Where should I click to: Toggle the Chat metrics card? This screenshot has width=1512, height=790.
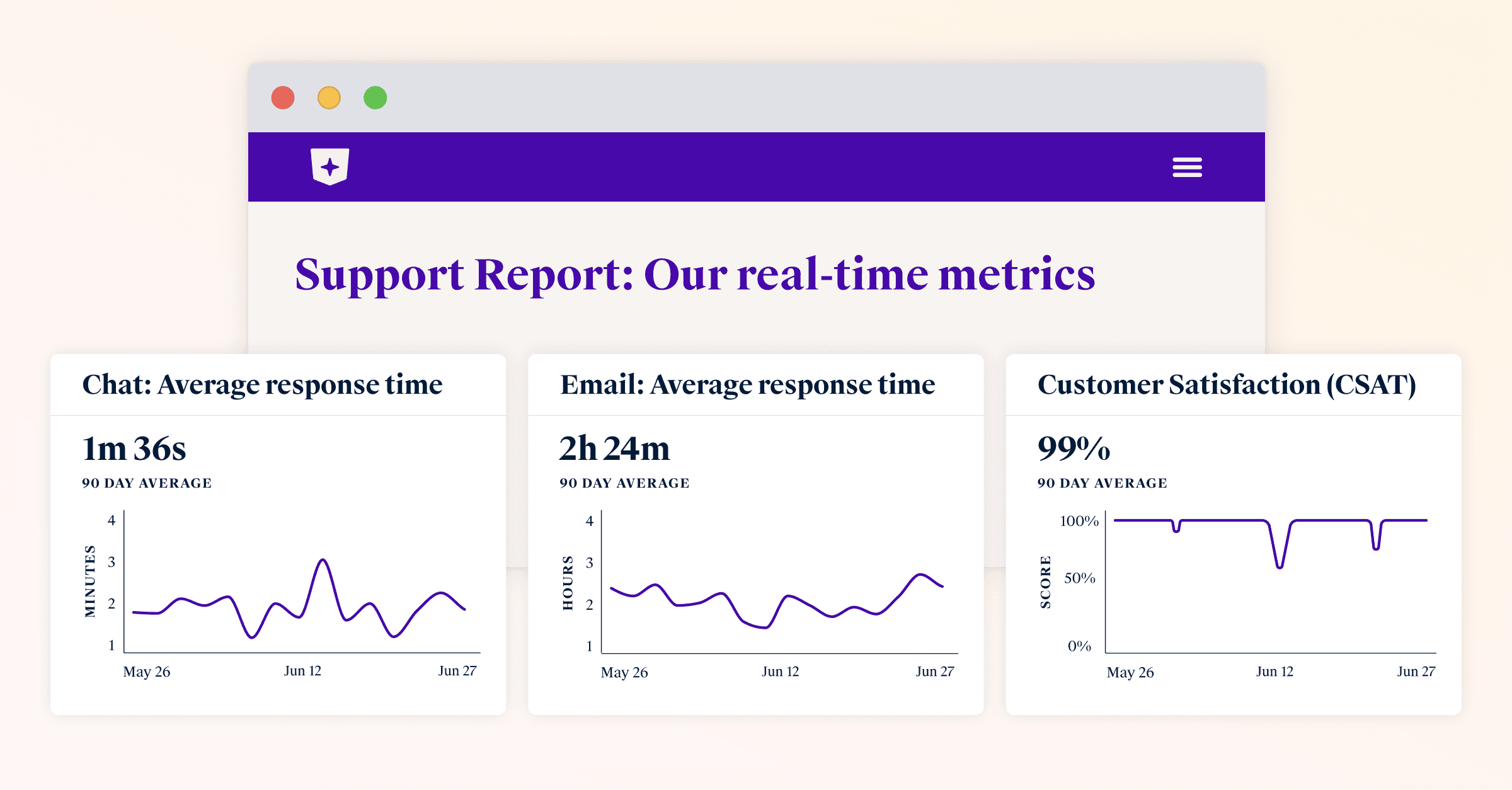(x=277, y=535)
